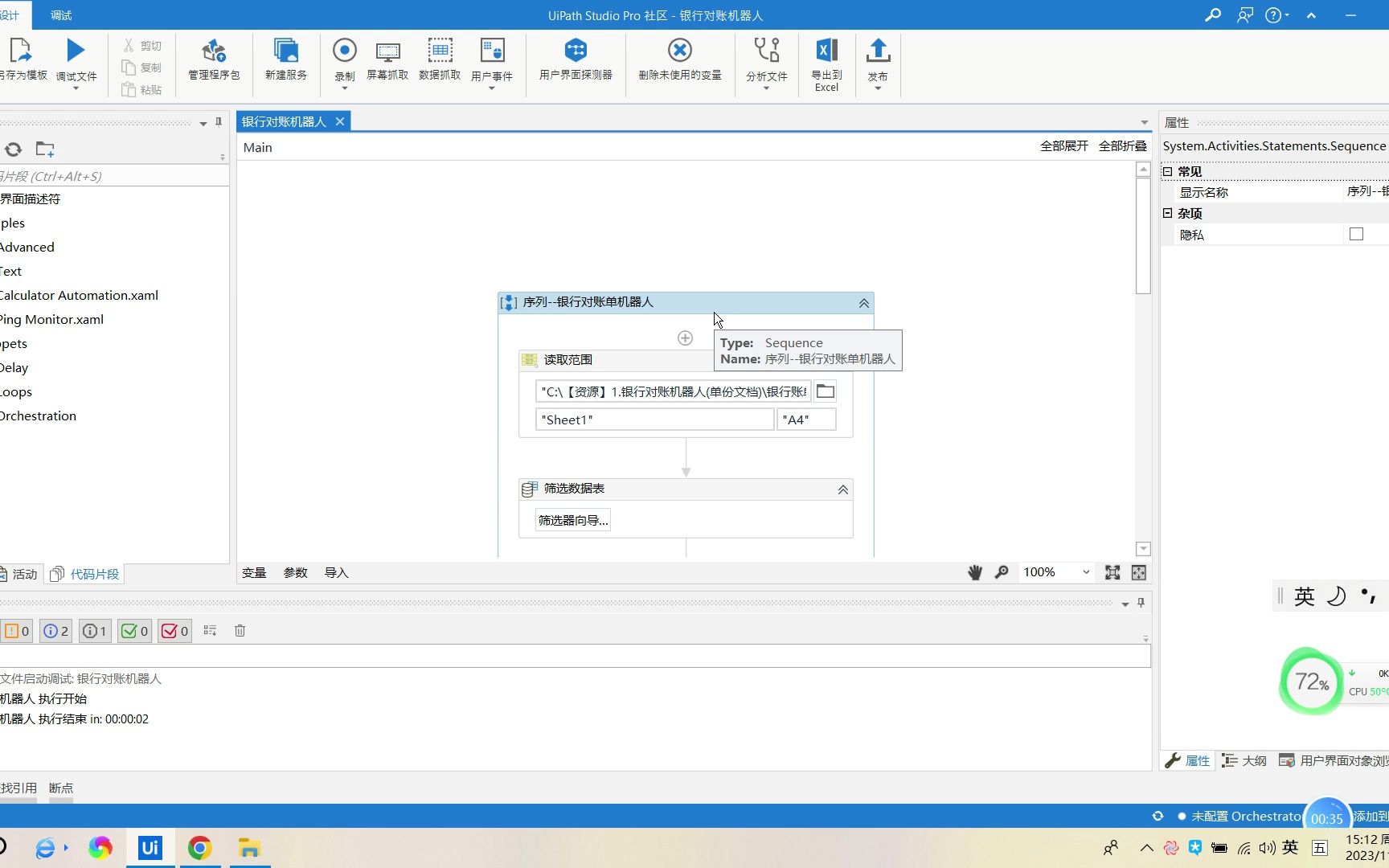Add activity with plus icon in sequence
Viewport: 1389px width, 868px height.
click(685, 338)
